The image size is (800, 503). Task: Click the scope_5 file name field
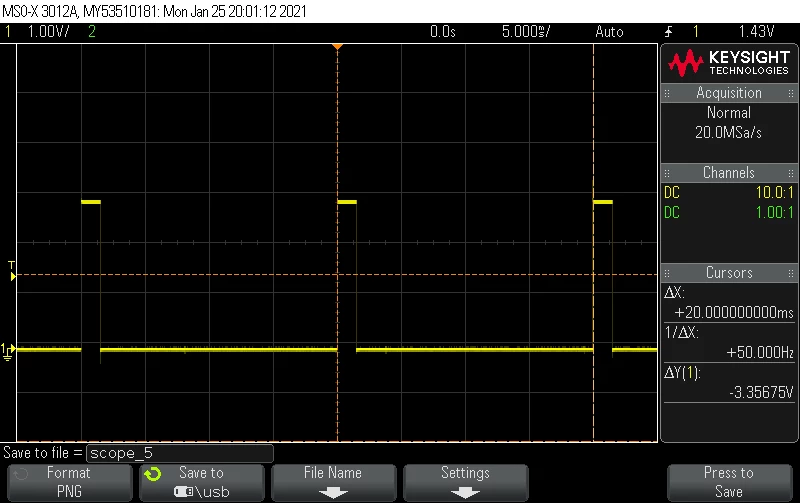pyautogui.click(x=180, y=453)
